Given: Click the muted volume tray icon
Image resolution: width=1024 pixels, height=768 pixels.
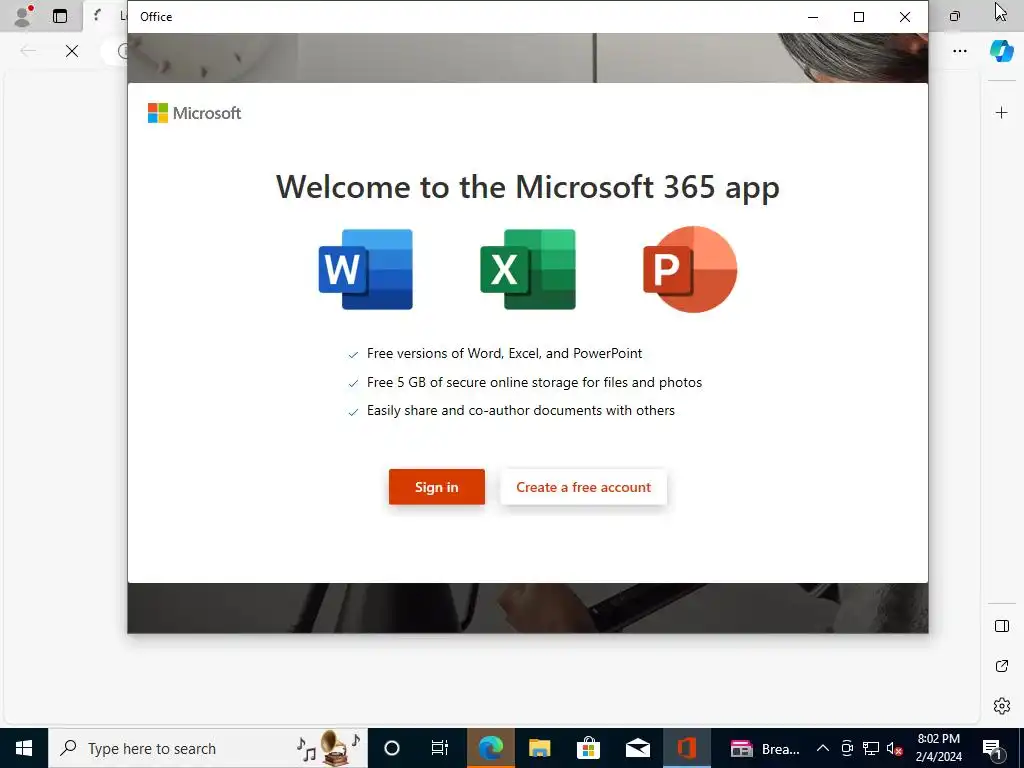Looking at the screenshot, I should (895, 748).
